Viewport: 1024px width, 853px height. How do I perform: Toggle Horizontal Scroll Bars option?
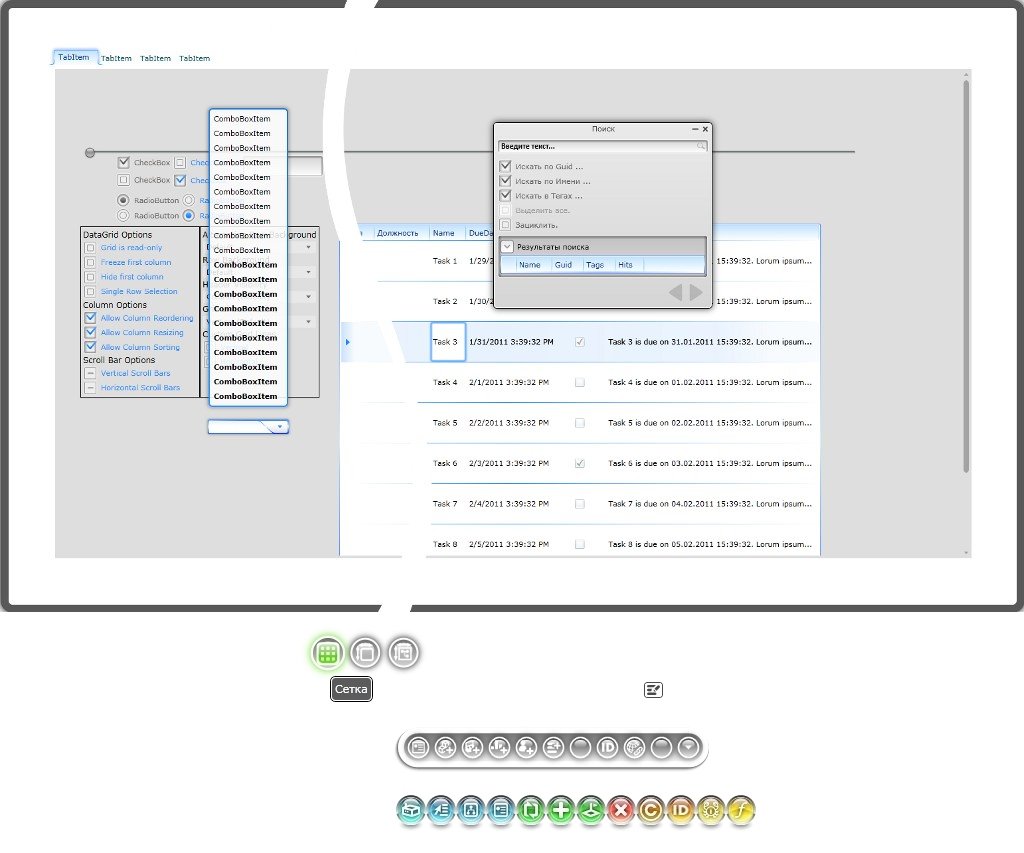pos(90,387)
